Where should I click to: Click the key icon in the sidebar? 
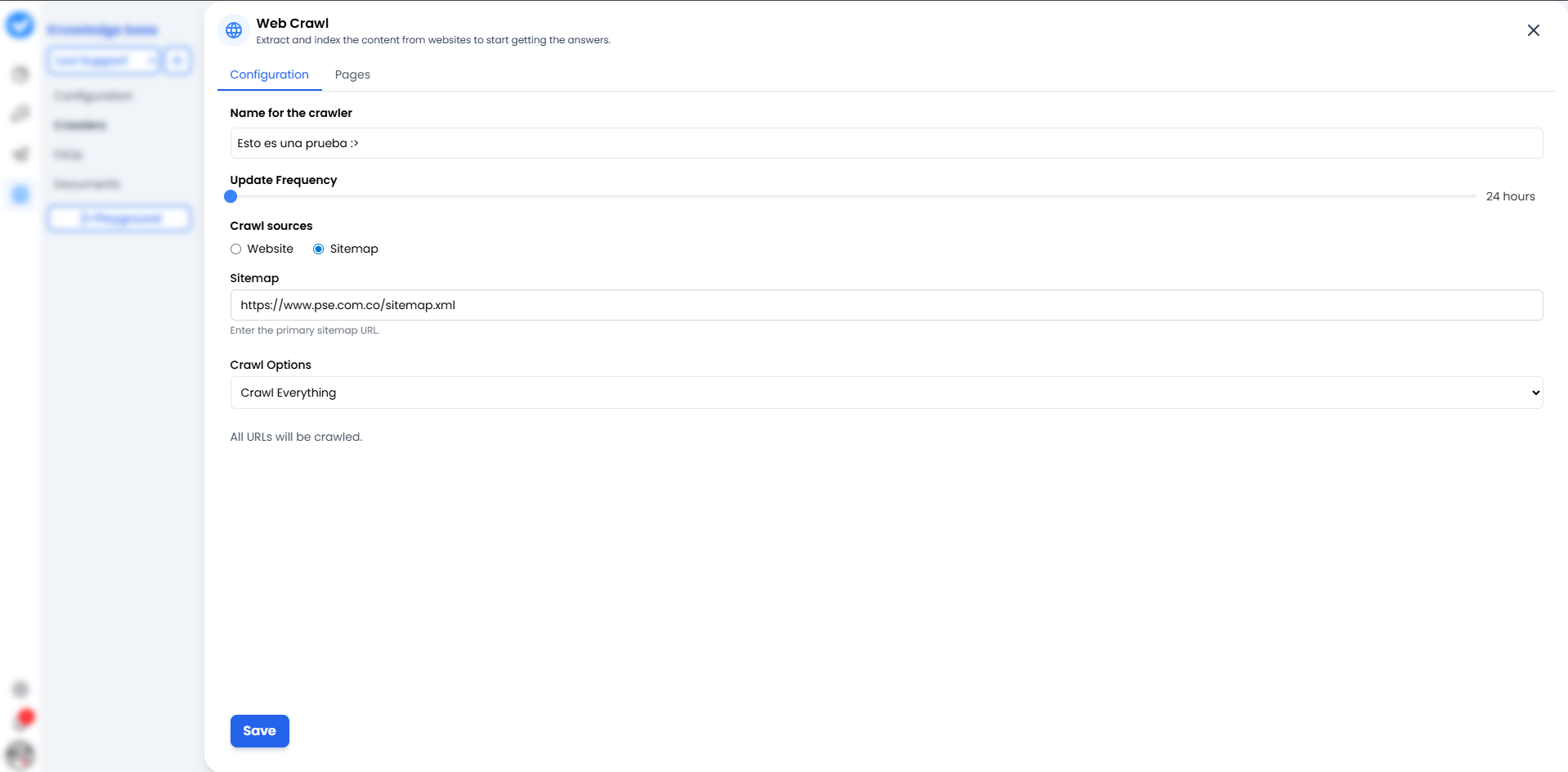20,113
